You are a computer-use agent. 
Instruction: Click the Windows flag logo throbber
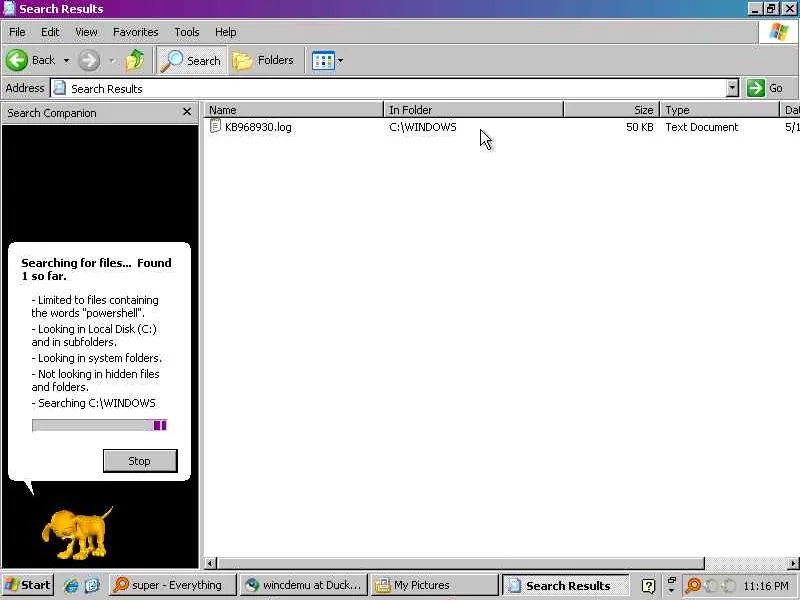coord(779,32)
